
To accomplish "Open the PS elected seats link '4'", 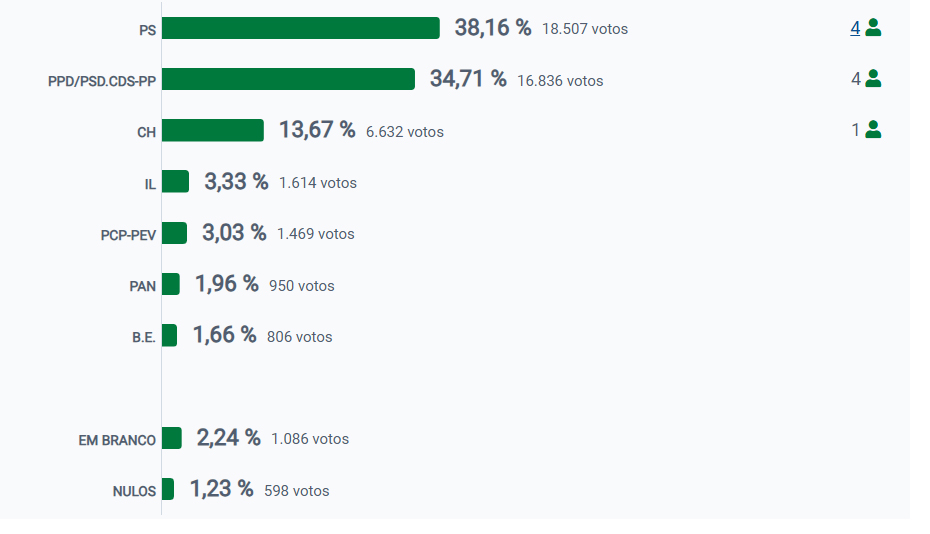I will 855,28.
